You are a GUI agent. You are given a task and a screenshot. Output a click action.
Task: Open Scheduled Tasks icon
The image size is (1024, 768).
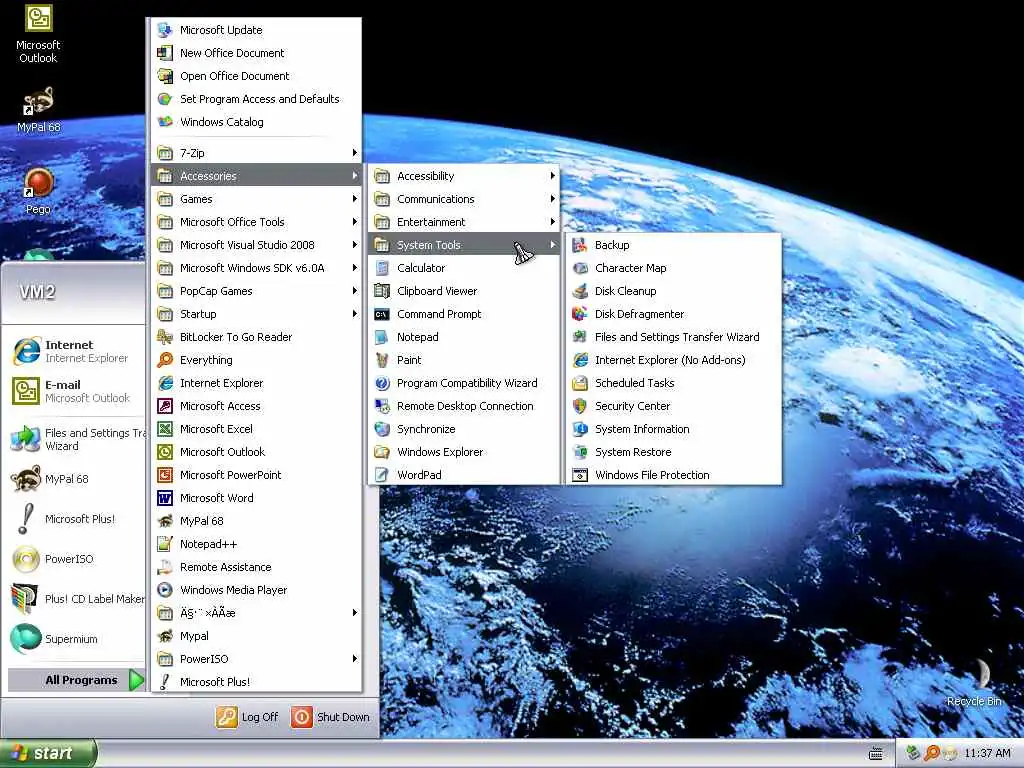[x=580, y=383]
